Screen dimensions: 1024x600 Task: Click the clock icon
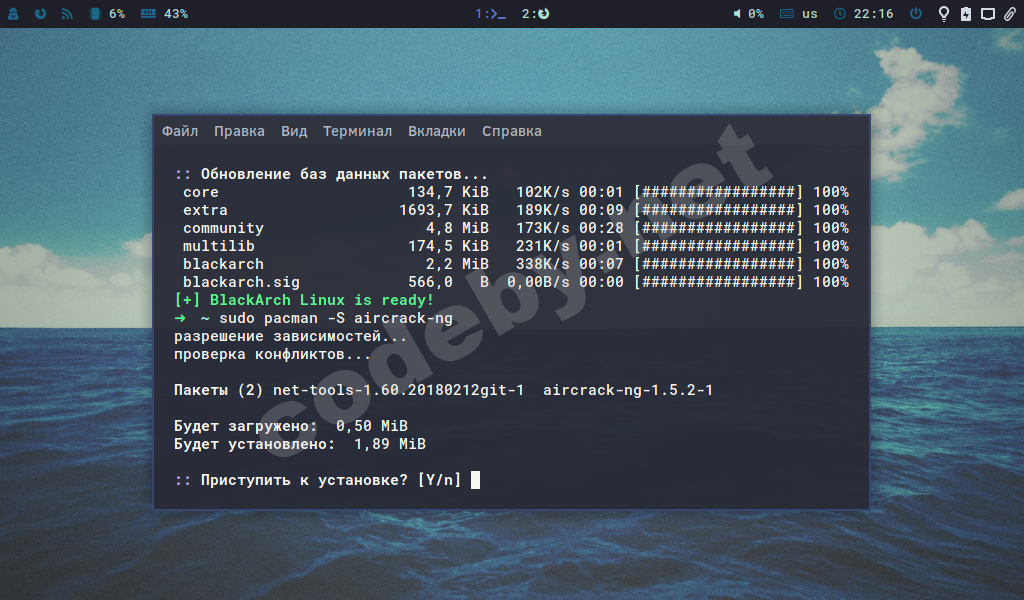tap(840, 14)
